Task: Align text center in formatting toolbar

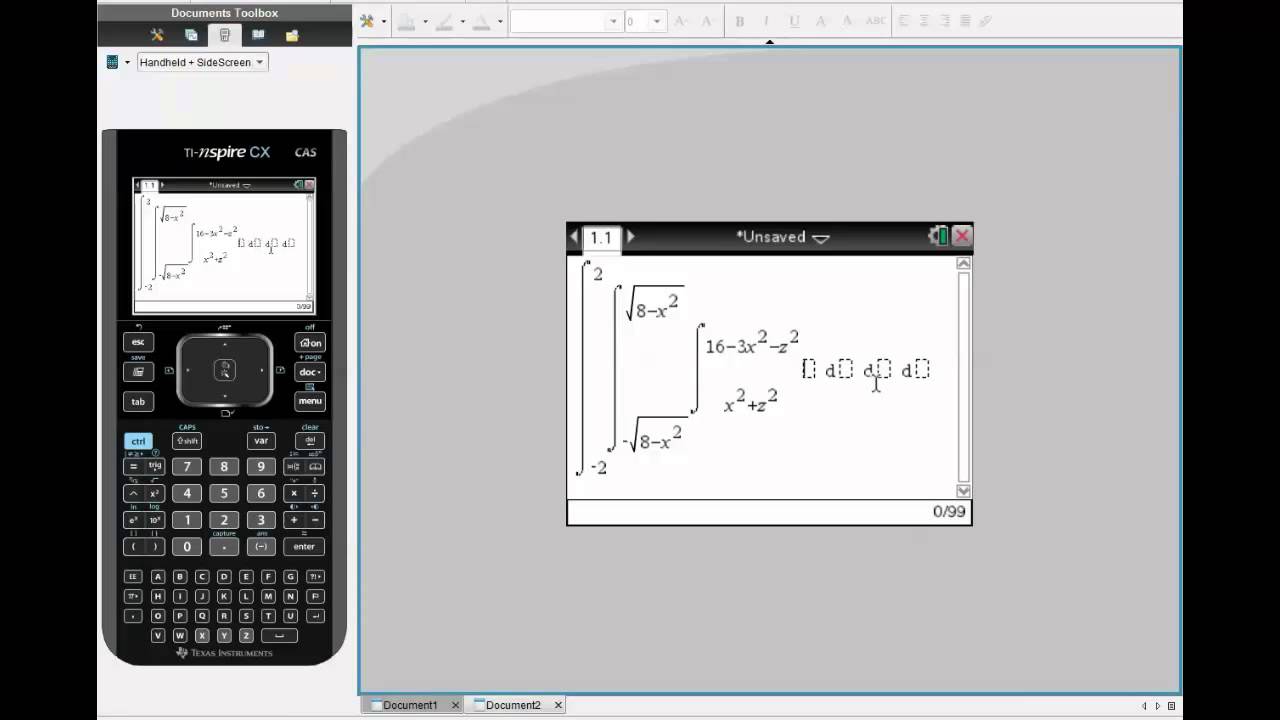Action: pos(925,21)
